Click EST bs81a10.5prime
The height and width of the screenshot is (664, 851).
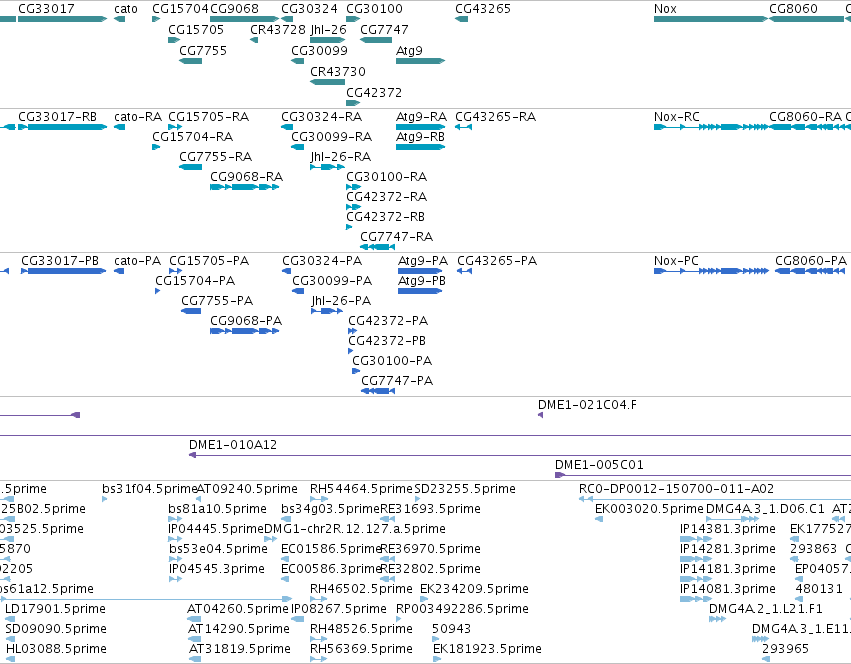point(175,520)
